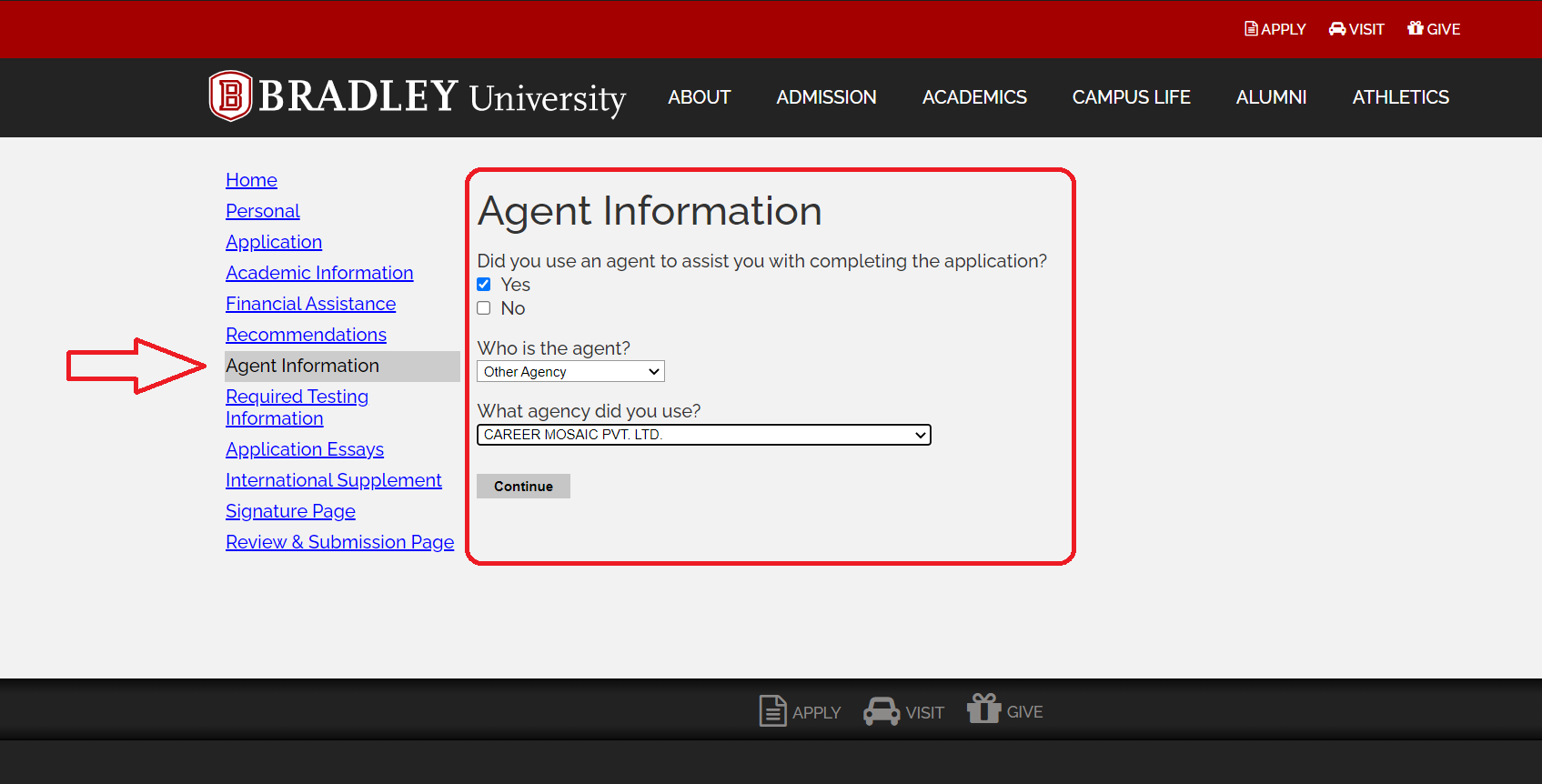Open the Academics menu
This screenshot has height=784, width=1542.
974,97
